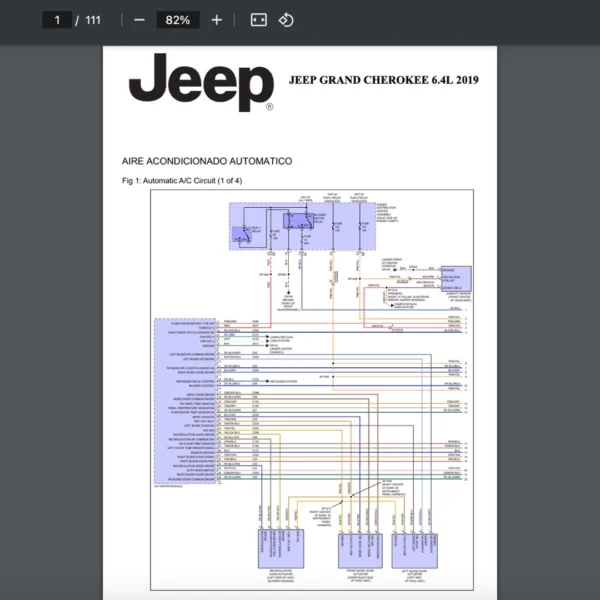Viewport: 600px width, 600px height.
Task: Select the 82% zoom level field
Action: coord(180,20)
